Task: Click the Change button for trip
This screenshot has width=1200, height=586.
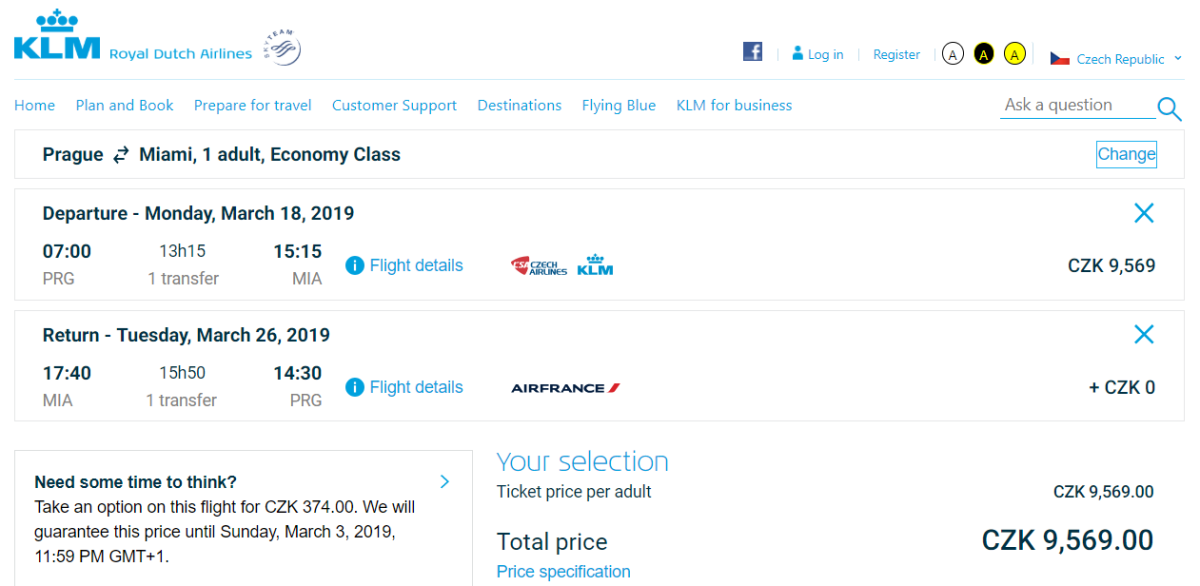Action: (x=1126, y=154)
